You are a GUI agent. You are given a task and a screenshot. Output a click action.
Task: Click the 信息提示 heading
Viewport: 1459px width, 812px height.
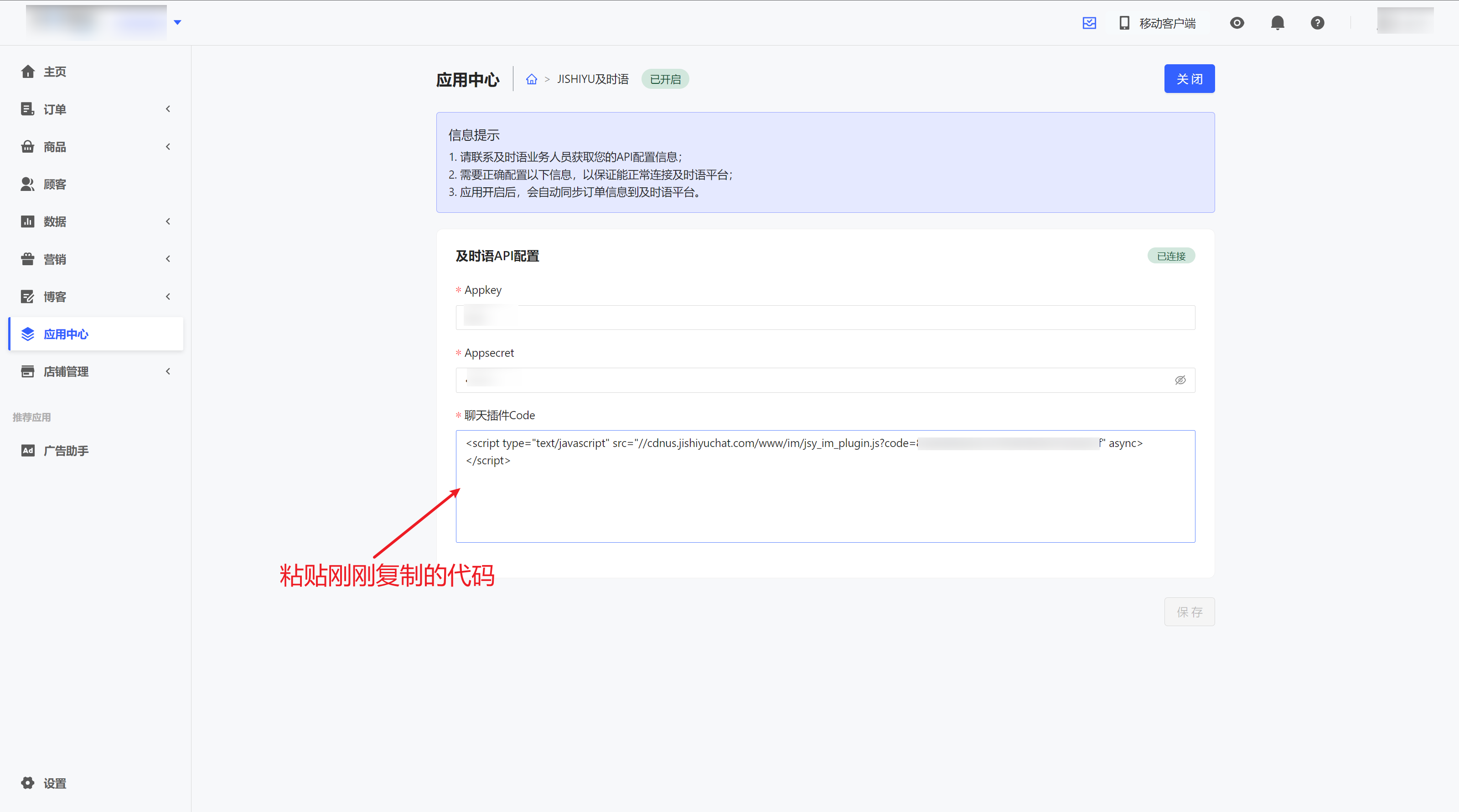click(x=474, y=135)
